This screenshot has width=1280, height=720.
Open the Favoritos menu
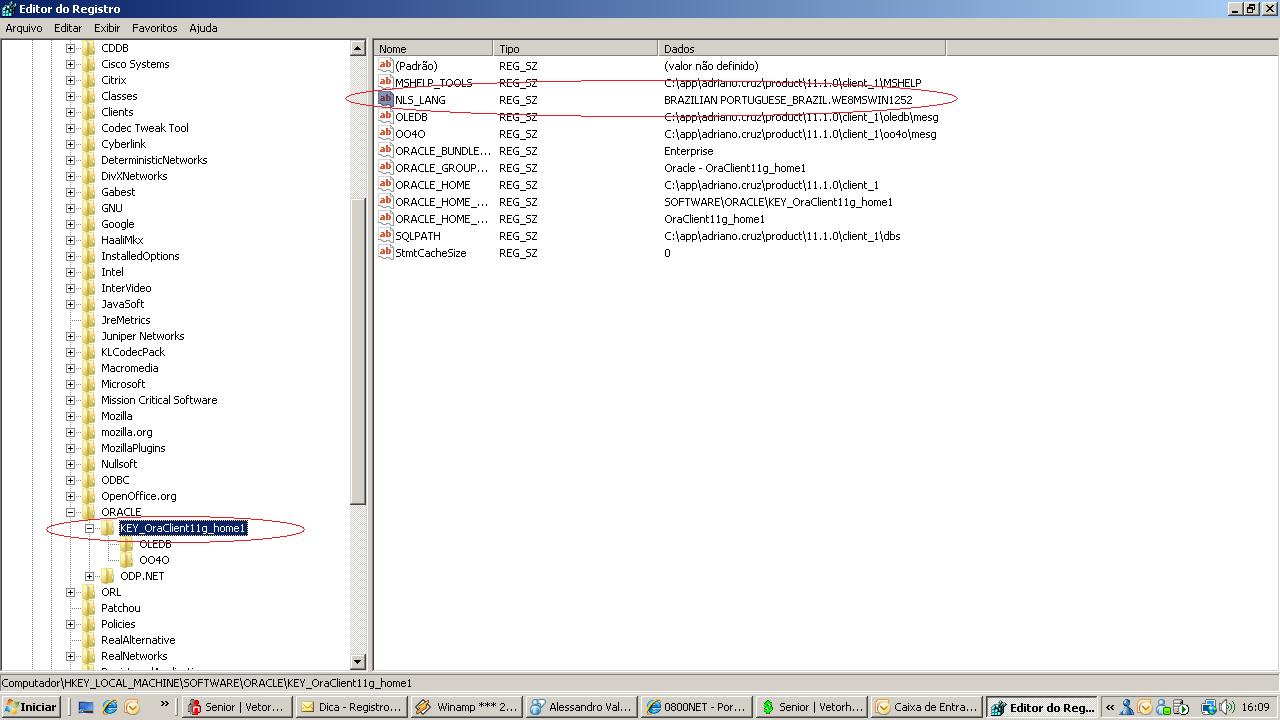154,28
